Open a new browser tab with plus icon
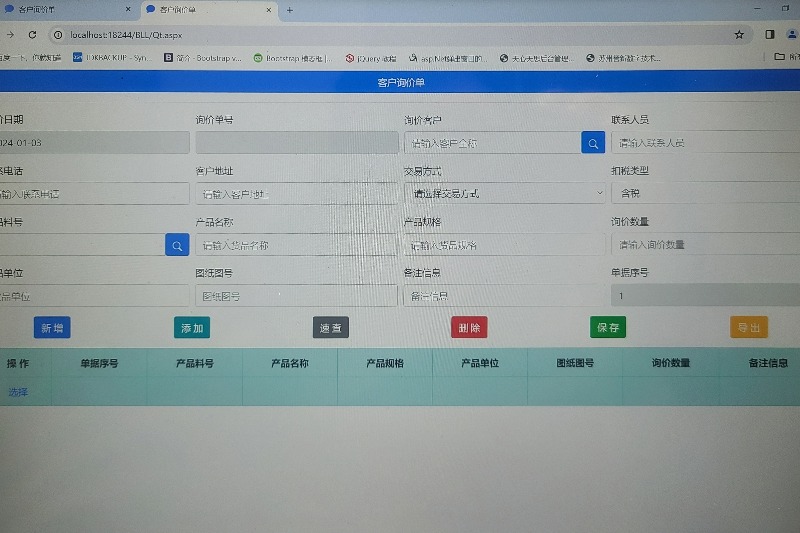The width and height of the screenshot is (800, 533). point(290,10)
